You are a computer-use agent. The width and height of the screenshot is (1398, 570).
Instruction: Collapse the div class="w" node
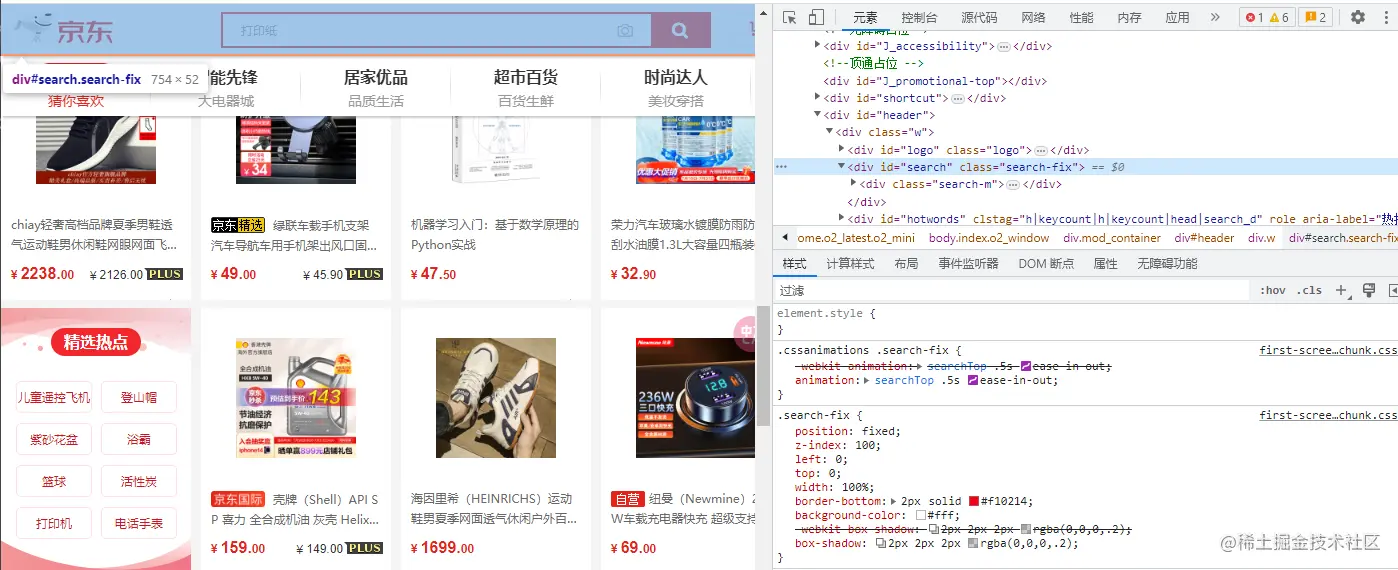[830, 132]
